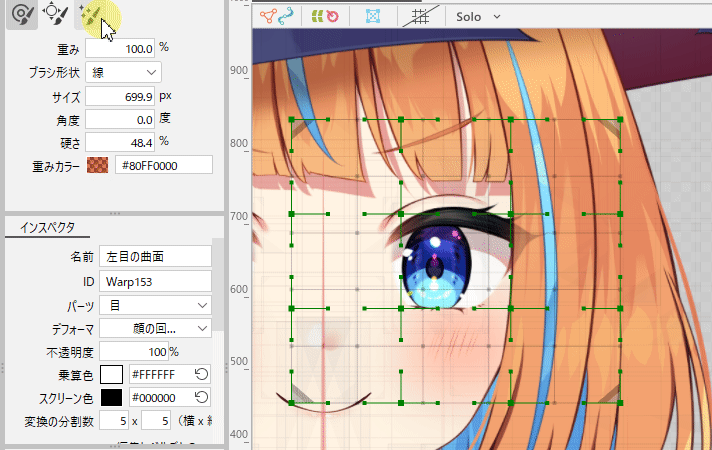Click the 900 mark on vertical ruler
Screen dimensions: 712x450
[239, 70]
